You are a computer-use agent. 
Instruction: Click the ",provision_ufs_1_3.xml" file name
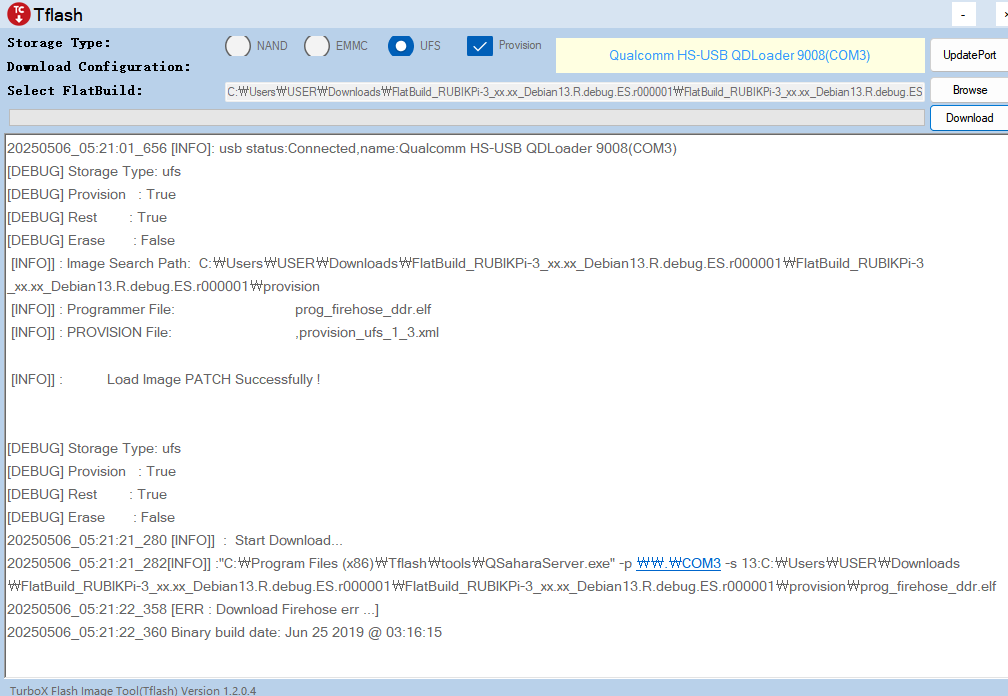[x=367, y=333]
